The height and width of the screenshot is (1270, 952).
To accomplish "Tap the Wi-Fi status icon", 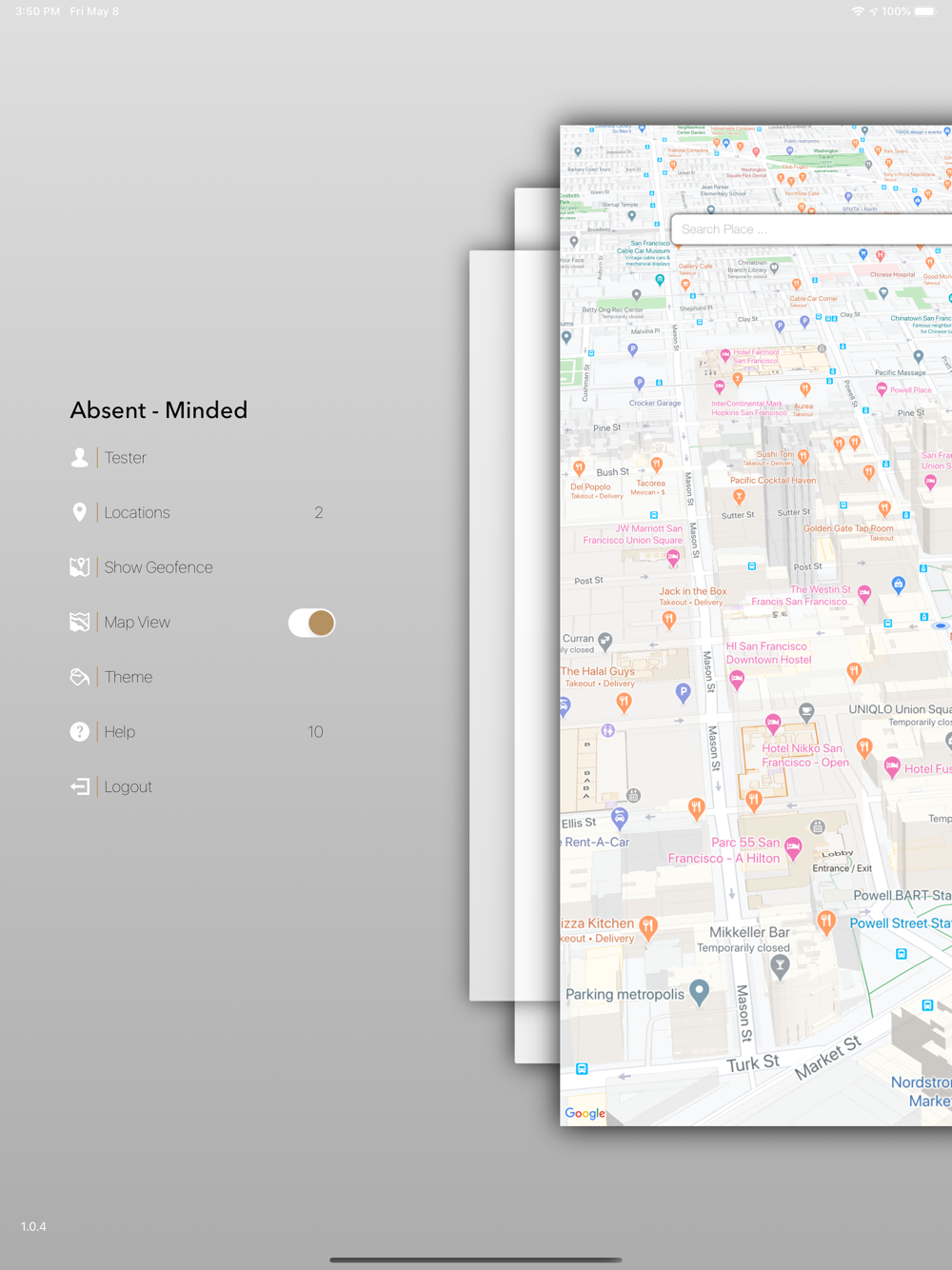I will click(858, 11).
